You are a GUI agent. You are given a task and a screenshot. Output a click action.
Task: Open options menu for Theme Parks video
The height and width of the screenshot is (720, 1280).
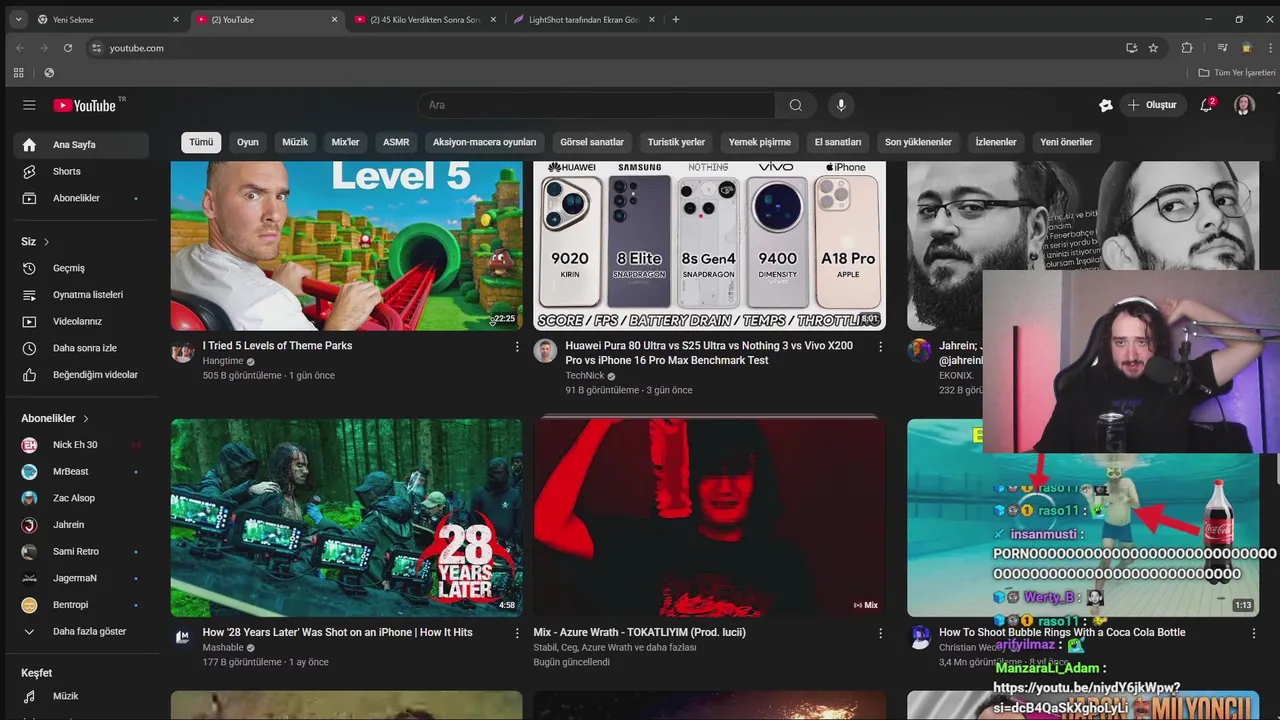(x=517, y=346)
